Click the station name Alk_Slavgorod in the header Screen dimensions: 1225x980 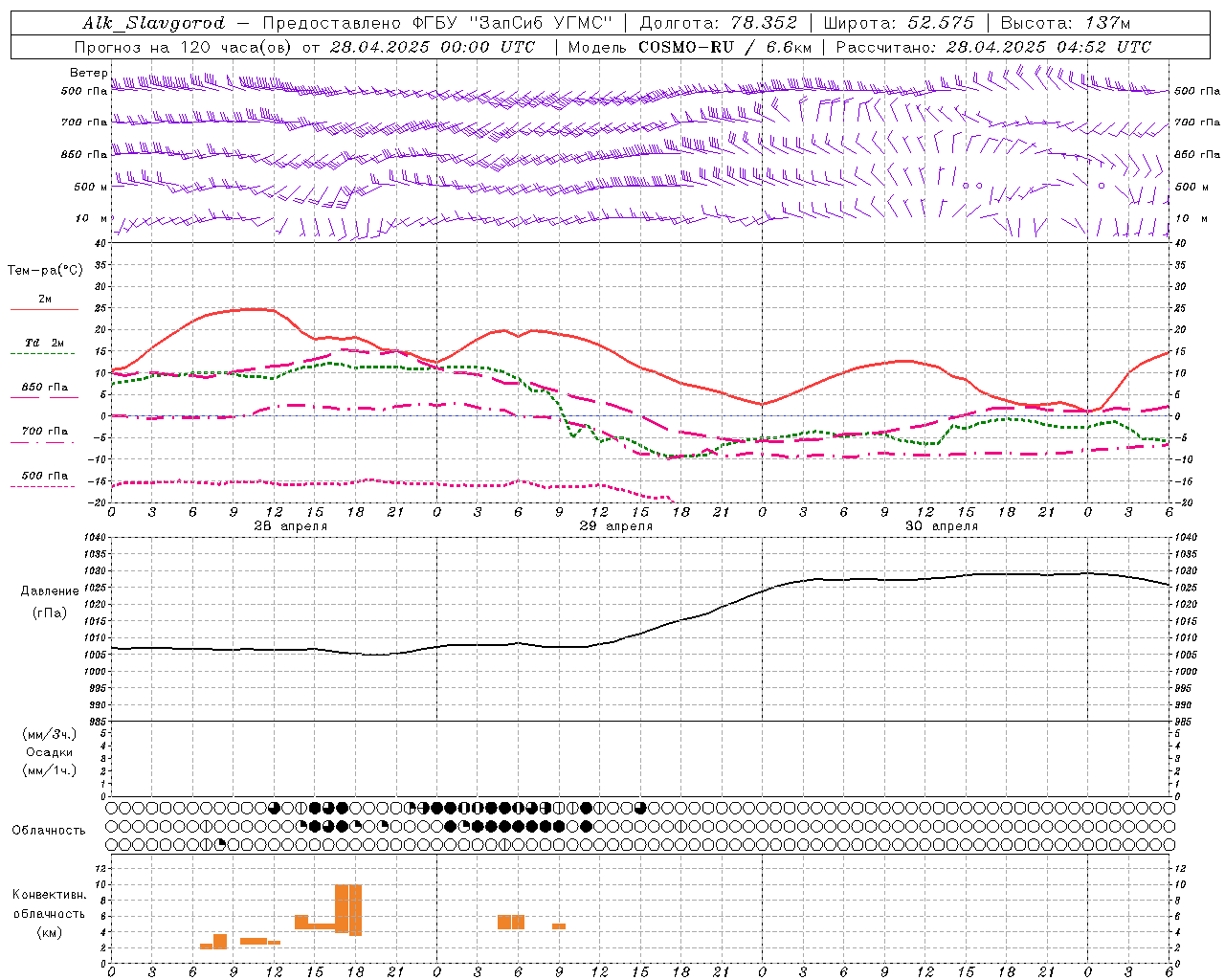click(154, 23)
